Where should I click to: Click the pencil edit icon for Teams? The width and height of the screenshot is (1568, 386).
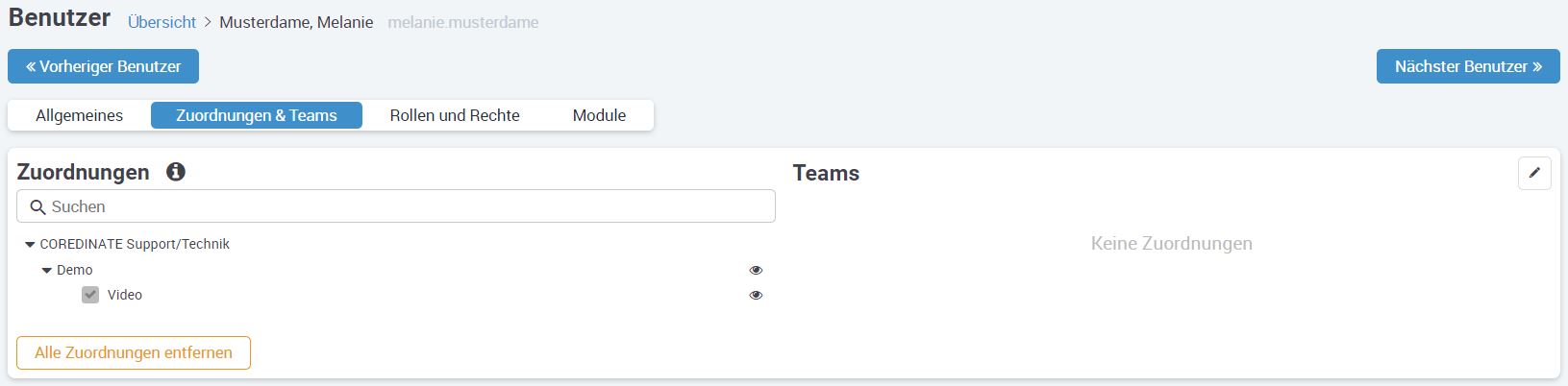[1534, 173]
